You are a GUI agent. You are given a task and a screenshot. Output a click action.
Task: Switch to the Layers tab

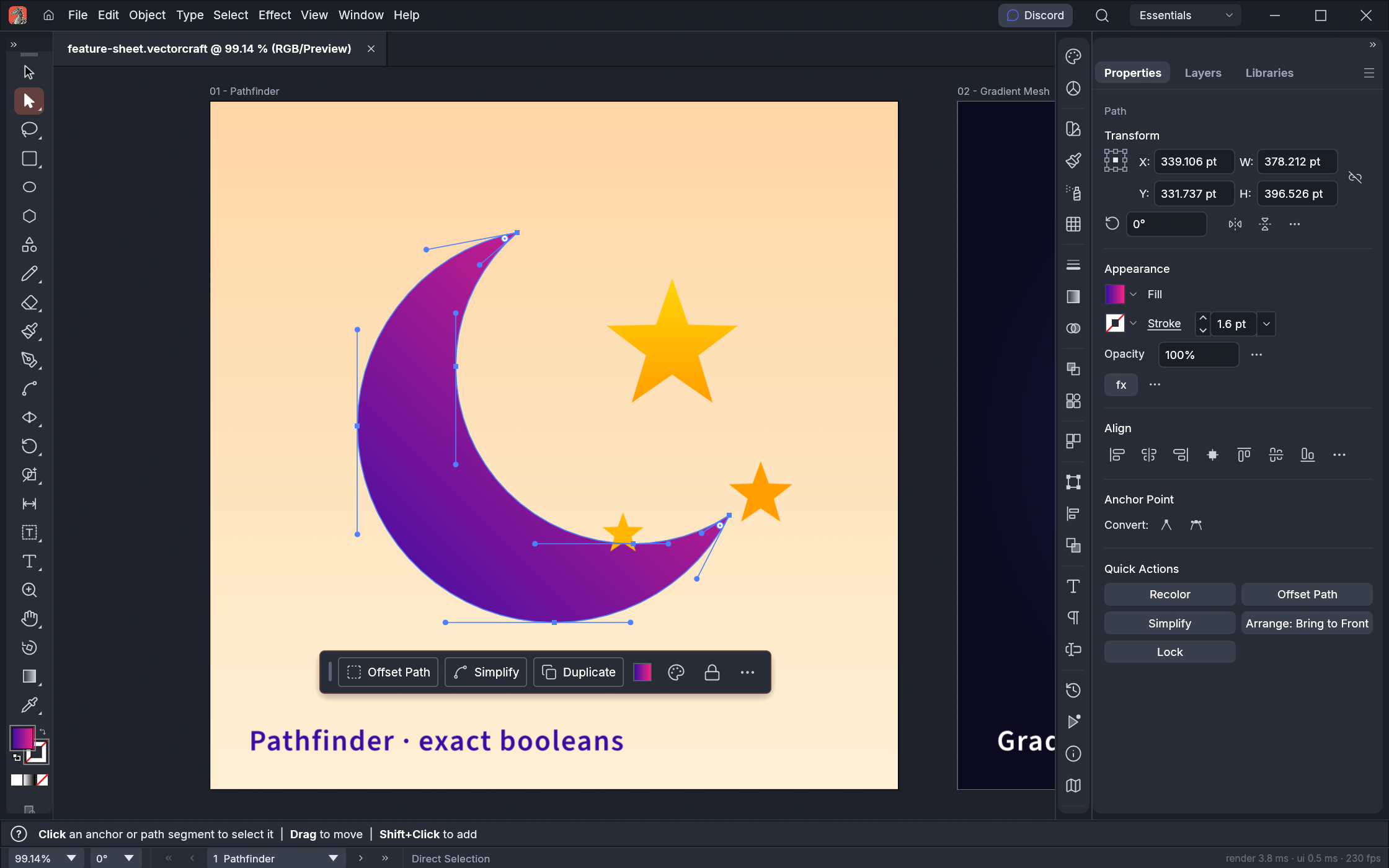[1203, 73]
